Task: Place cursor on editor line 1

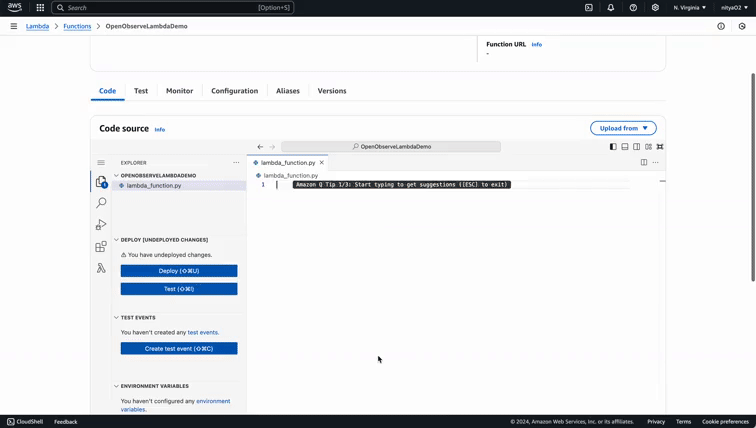Action: coord(453,185)
